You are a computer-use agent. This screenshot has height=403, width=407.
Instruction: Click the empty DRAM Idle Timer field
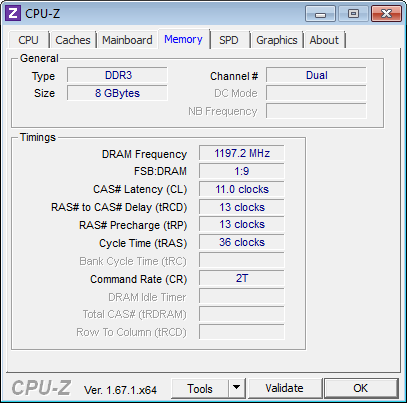pyautogui.click(x=242, y=296)
